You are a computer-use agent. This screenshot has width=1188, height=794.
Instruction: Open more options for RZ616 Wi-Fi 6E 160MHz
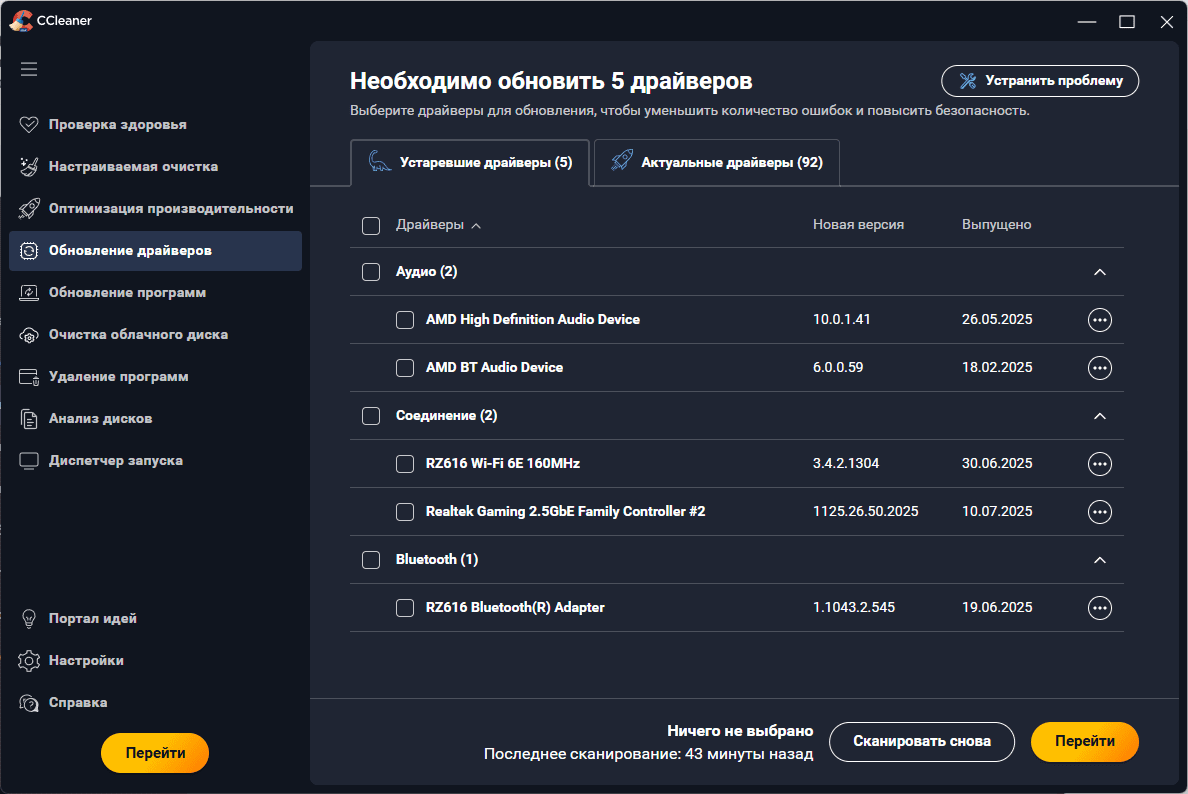coord(1099,464)
